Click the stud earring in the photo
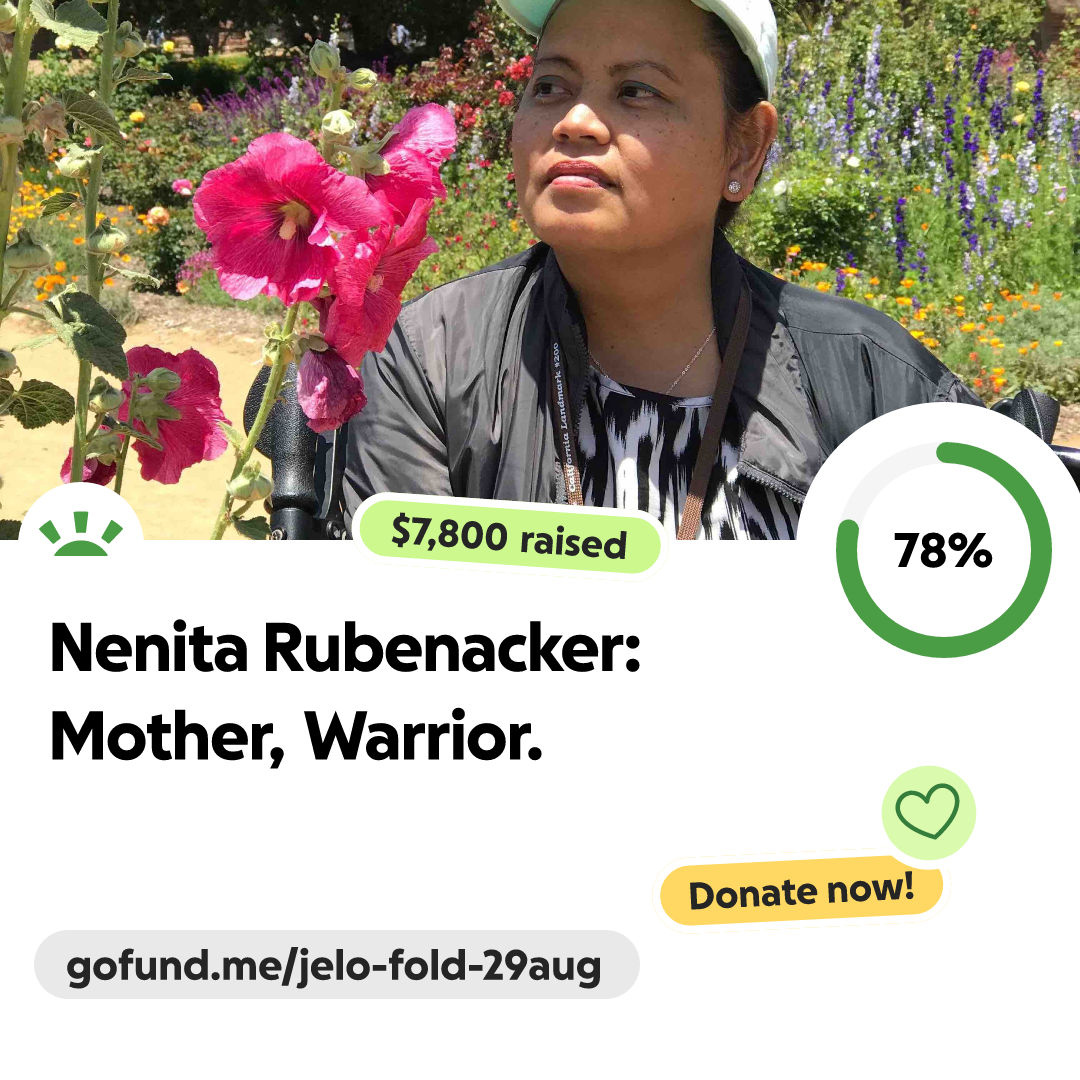The width and height of the screenshot is (1080, 1080). [x=734, y=187]
